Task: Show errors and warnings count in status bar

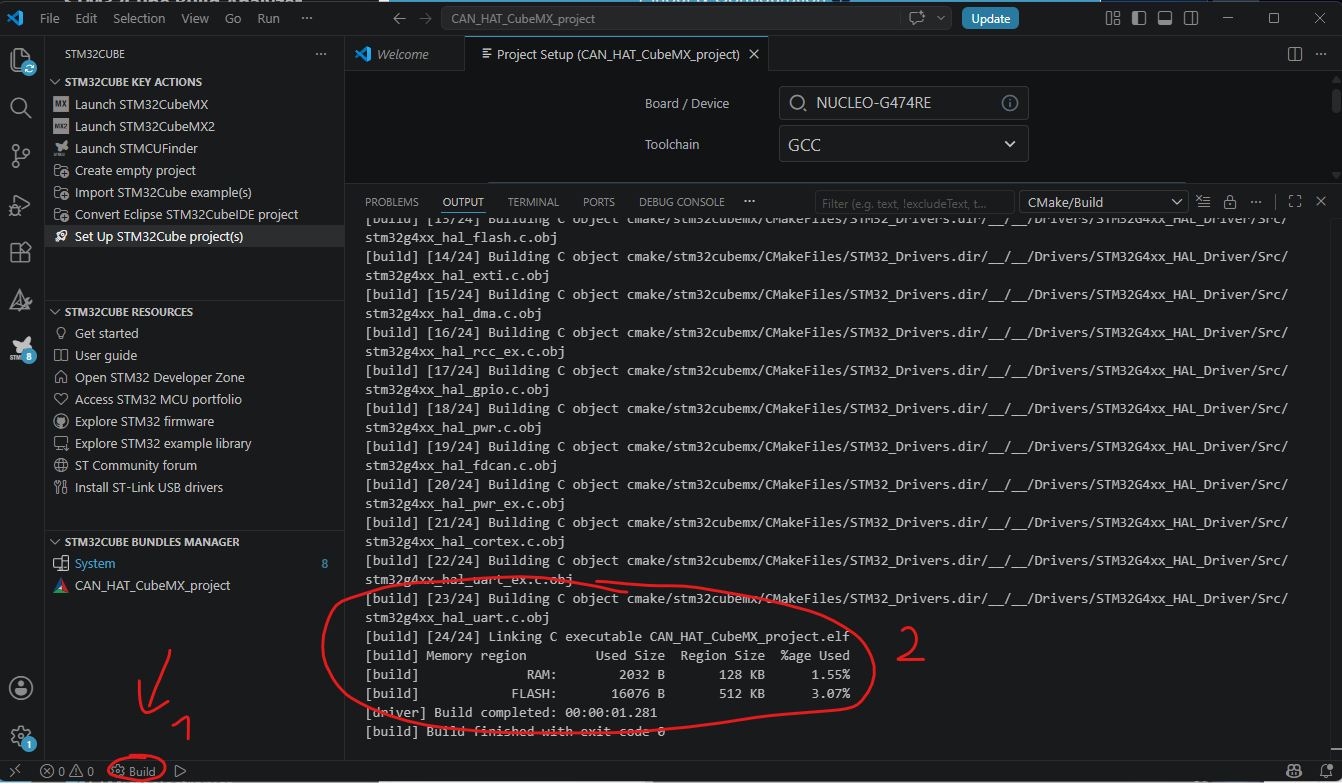Action: point(67,771)
